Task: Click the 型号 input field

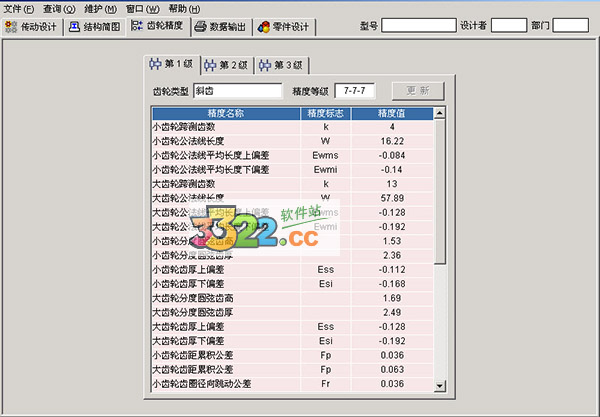Action: pyautogui.click(x=419, y=26)
